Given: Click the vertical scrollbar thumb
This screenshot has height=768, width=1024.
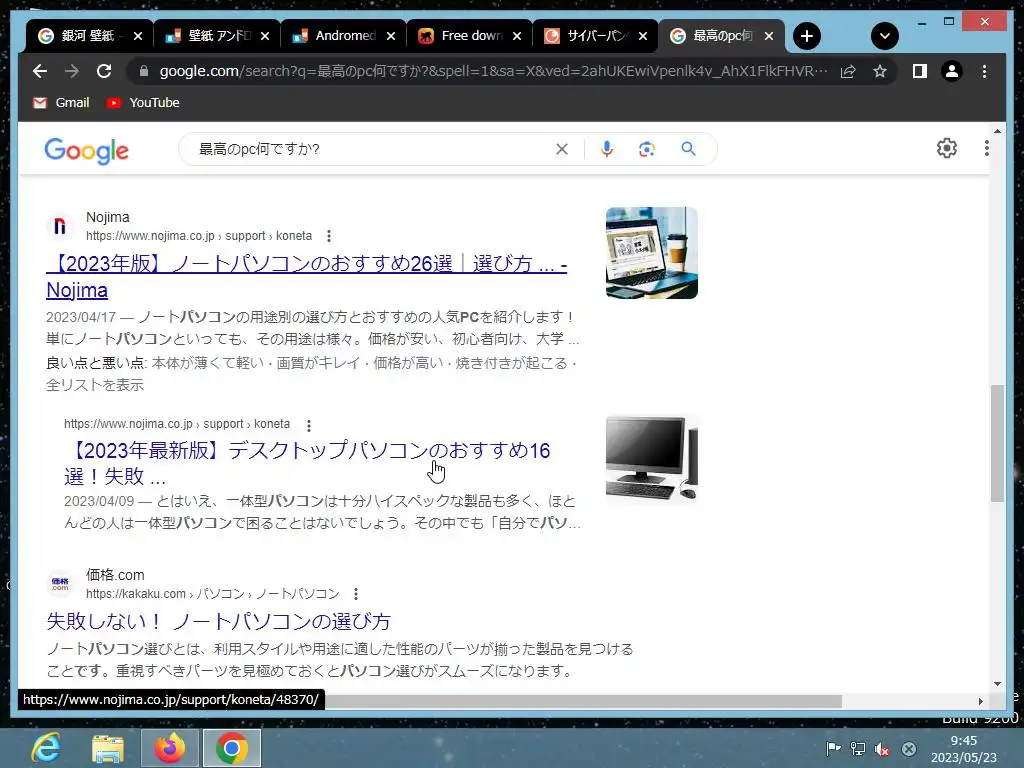Looking at the screenshot, I should (x=997, y=443).
